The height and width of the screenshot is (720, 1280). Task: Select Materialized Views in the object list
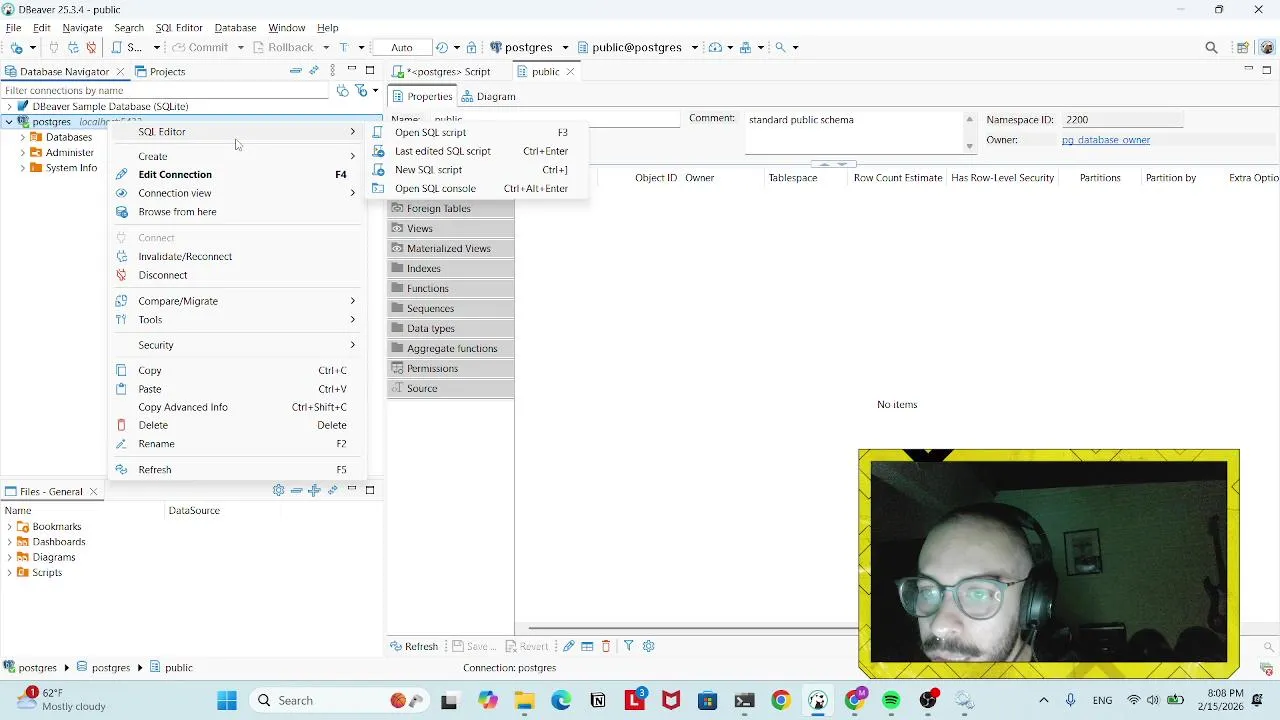(451, 249)
